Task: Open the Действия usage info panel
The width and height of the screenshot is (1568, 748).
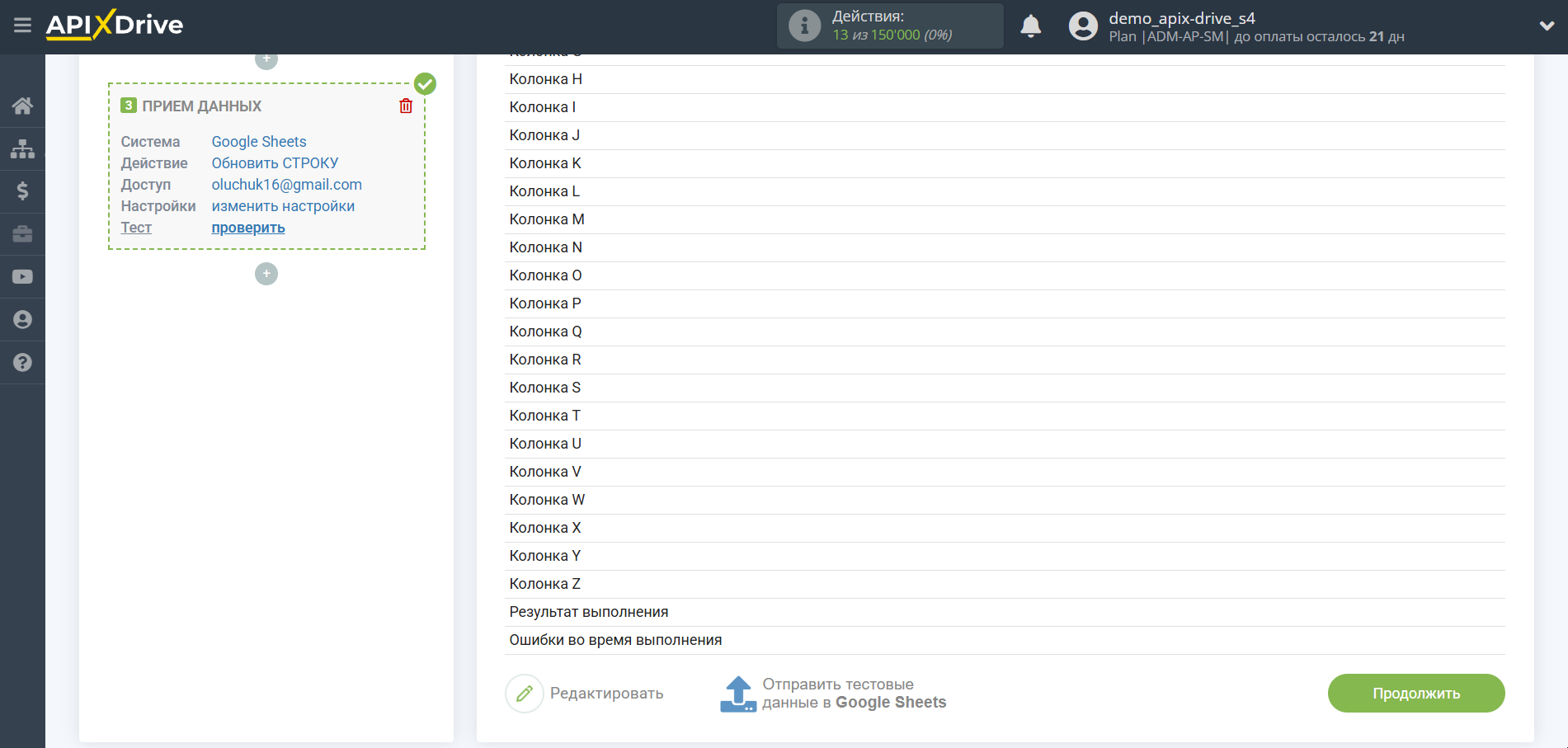Action: [x=889, y=26]
